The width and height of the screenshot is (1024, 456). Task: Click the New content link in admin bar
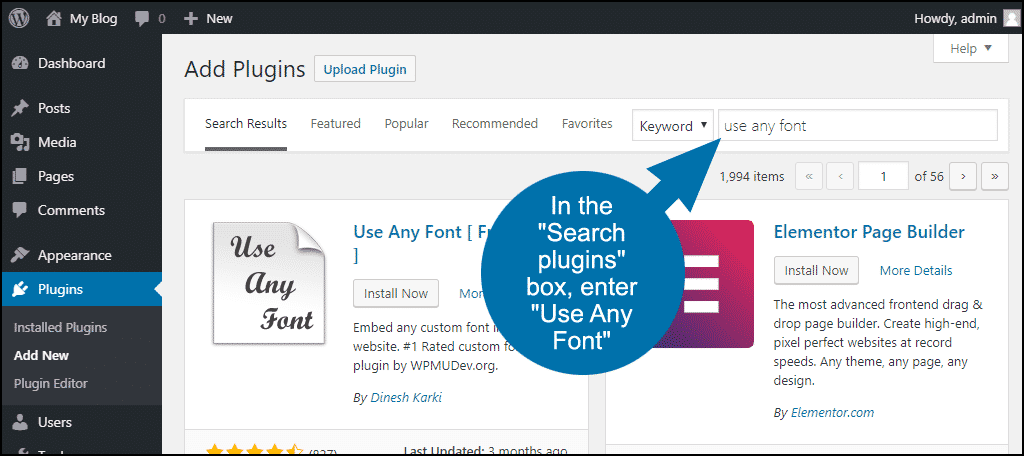[219, 19]
